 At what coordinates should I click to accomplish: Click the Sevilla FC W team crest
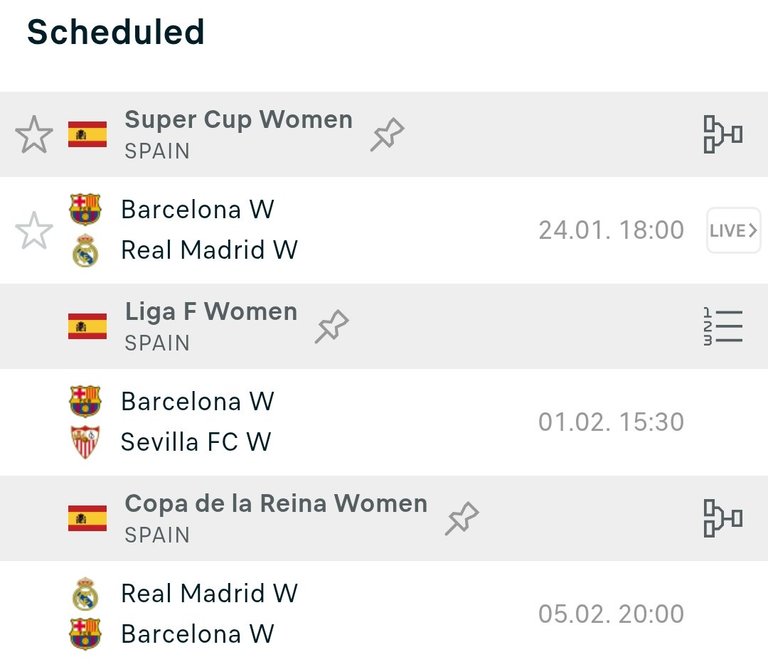click(x=85, y=442)
